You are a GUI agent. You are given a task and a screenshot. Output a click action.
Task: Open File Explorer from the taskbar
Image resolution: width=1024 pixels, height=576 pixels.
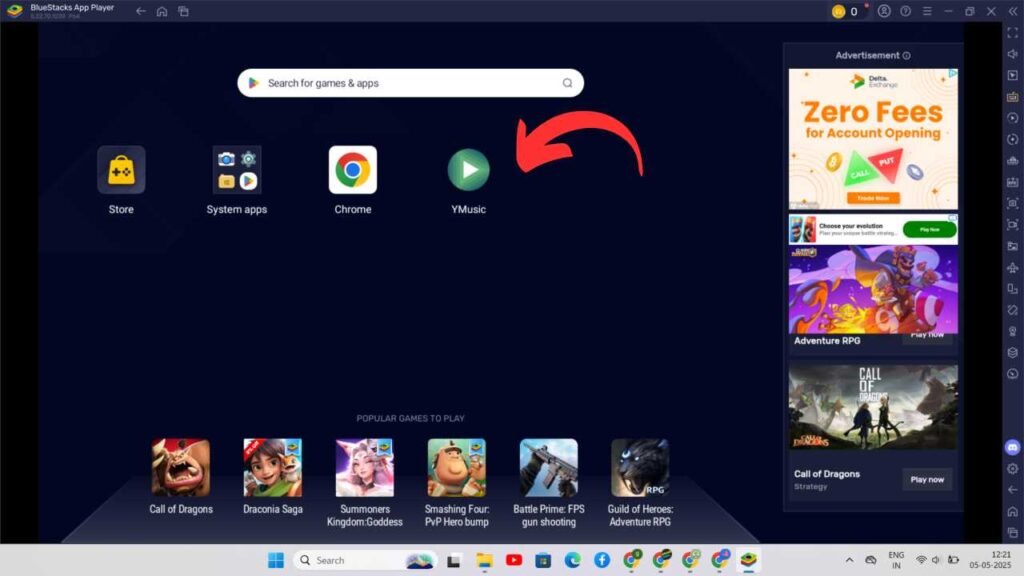[x=484, y=560]
